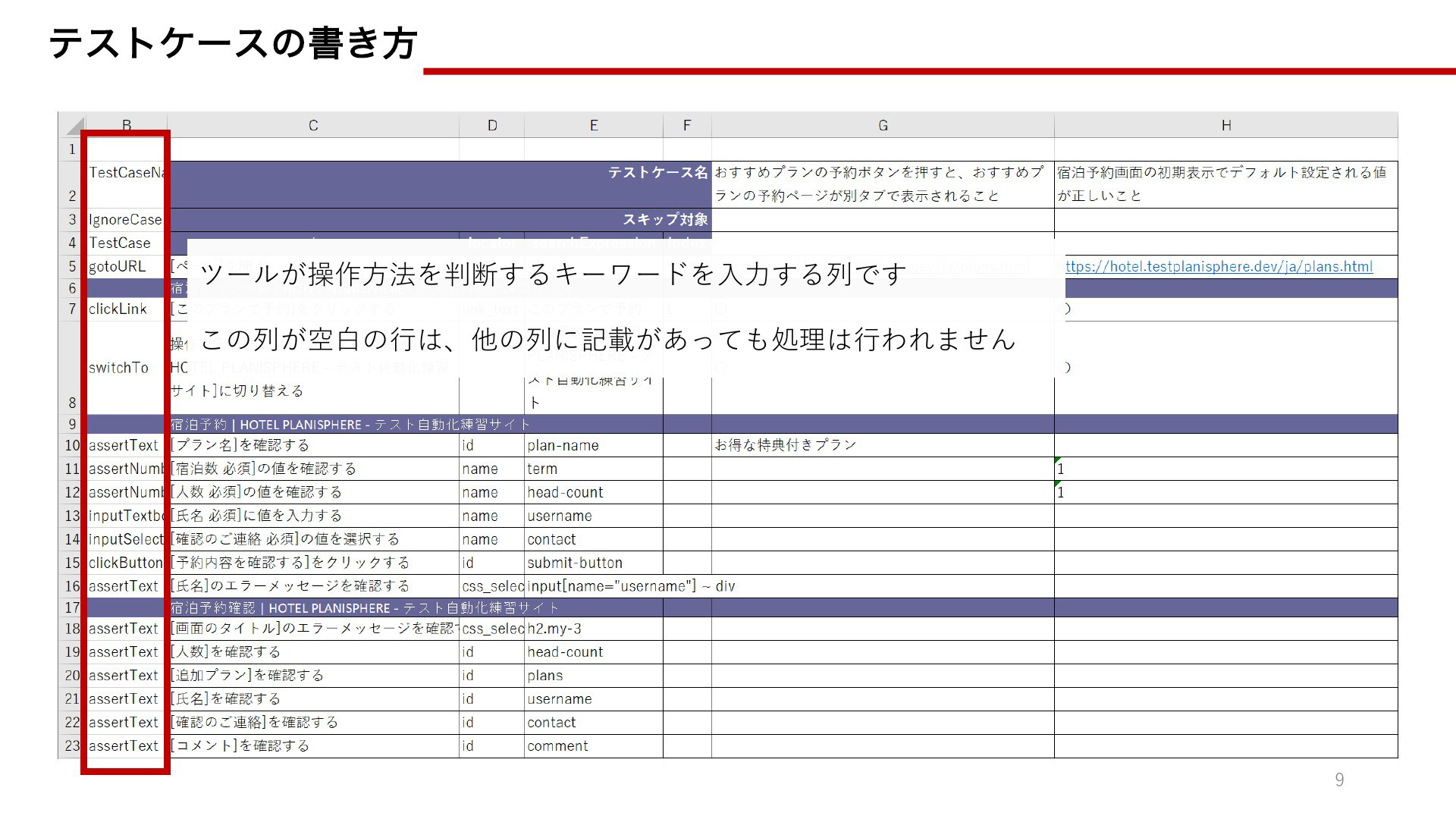Click the [コメント]を確認する cell
The width and height of the screenshot is (1456, 819).
[313, 745]
